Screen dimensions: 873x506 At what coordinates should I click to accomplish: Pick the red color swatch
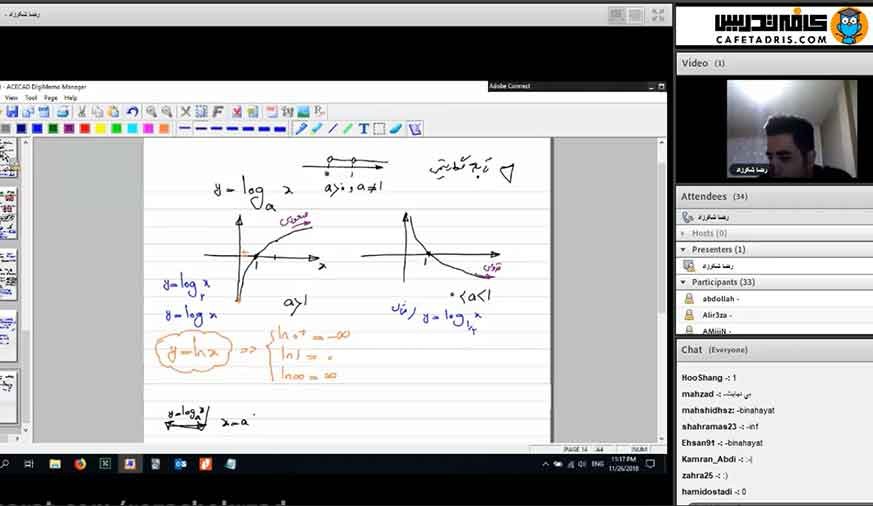tap(85, 129)
